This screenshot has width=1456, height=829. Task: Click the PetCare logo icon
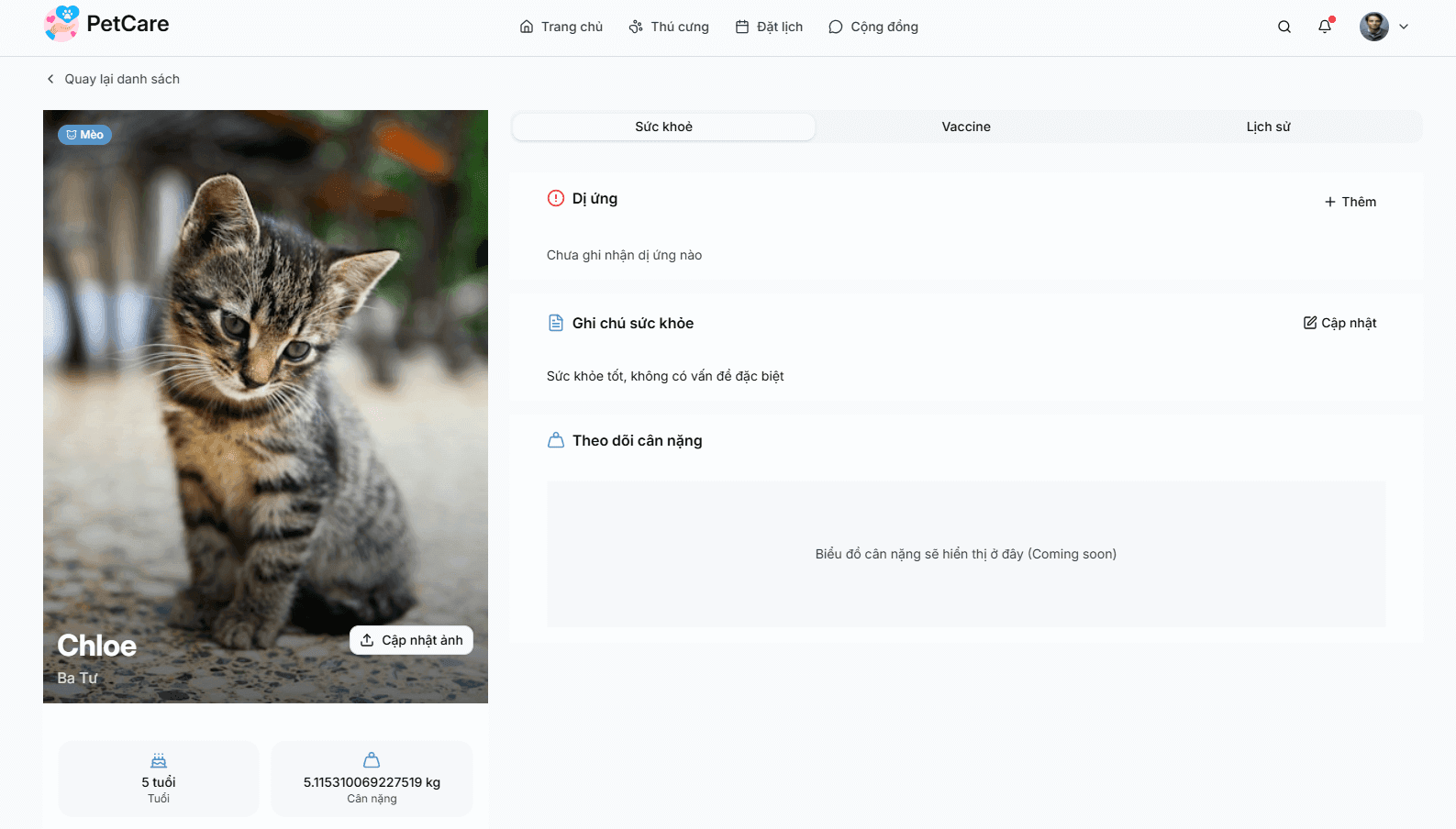[61, 24]
